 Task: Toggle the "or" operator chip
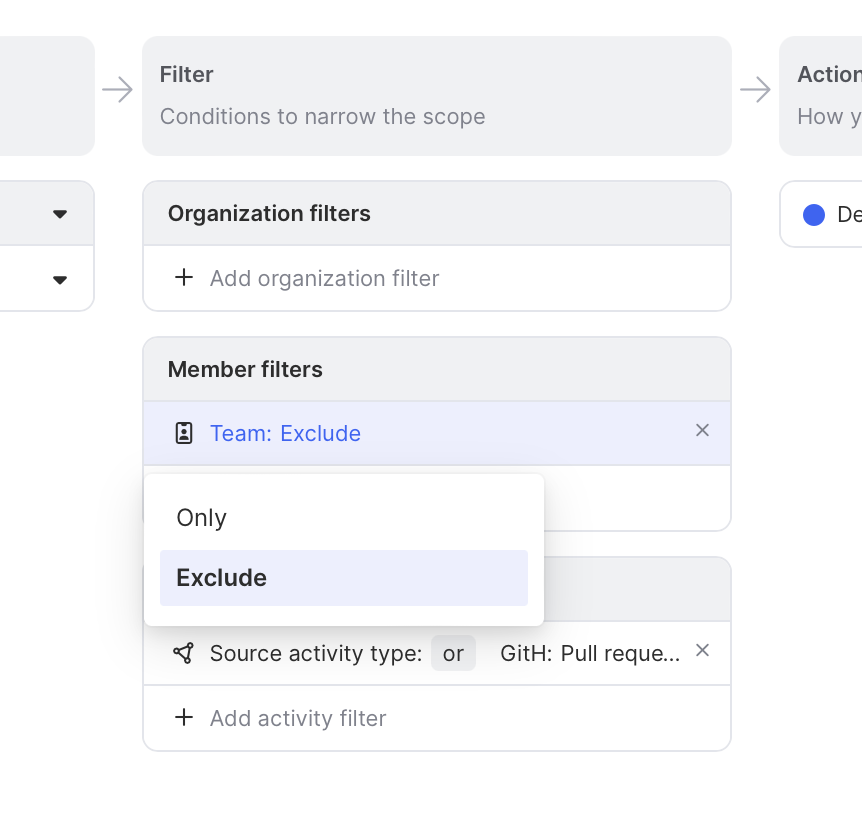[453, 653]
